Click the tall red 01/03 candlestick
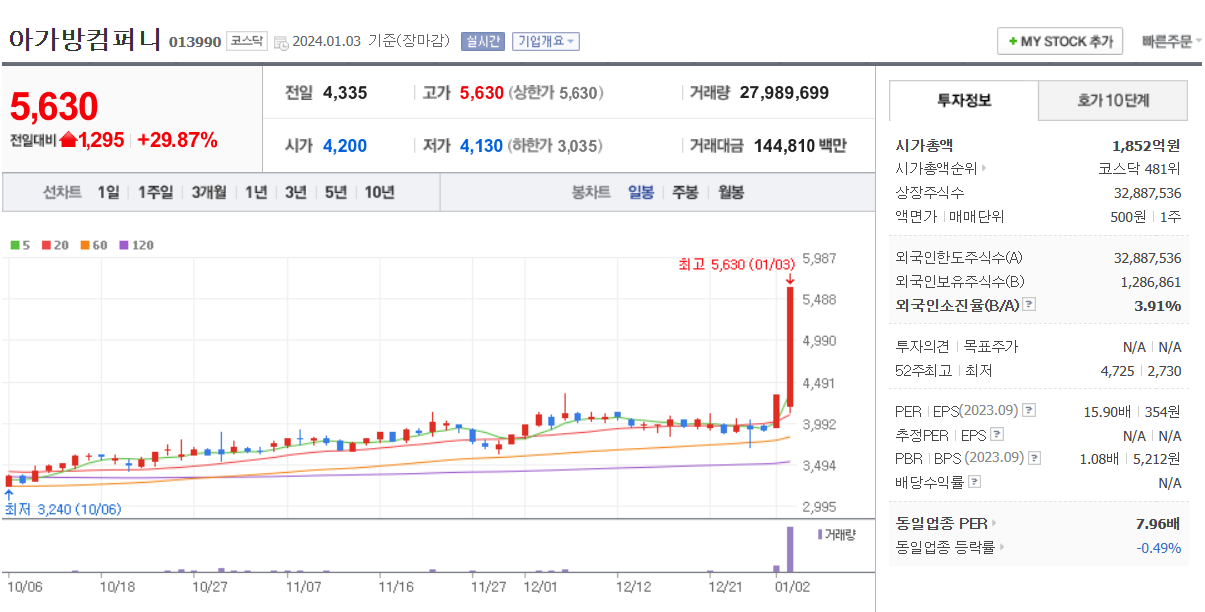1205x612 pixels. 790,346
